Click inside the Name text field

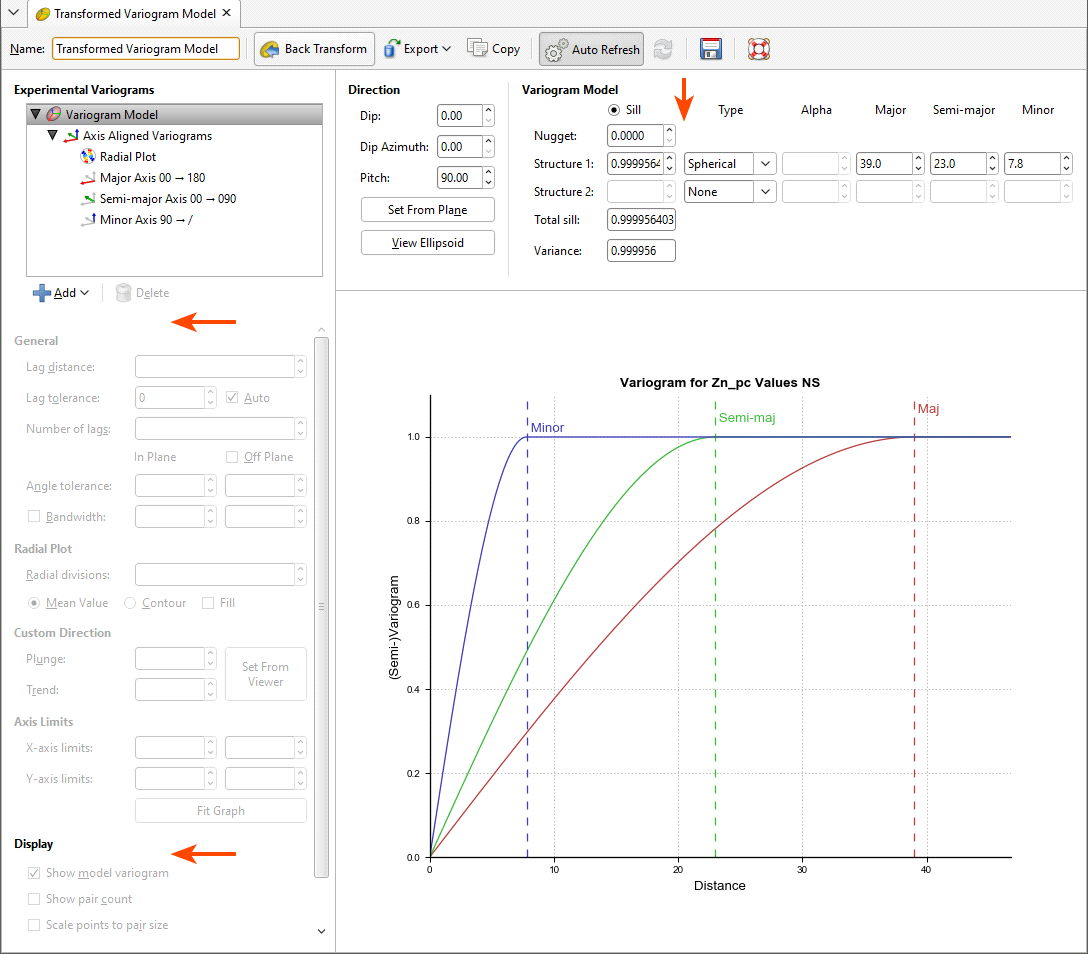(x=145, y=48)
